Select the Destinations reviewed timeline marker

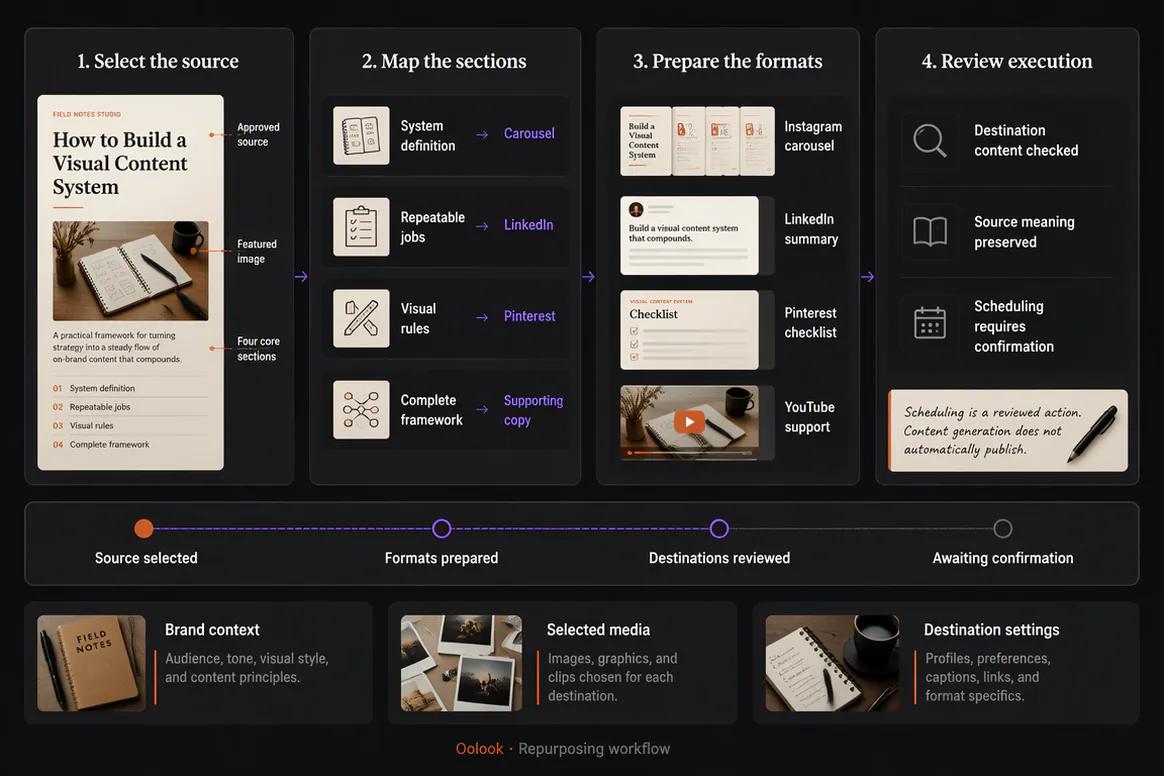pyautogui.click(x=719, y=529)
